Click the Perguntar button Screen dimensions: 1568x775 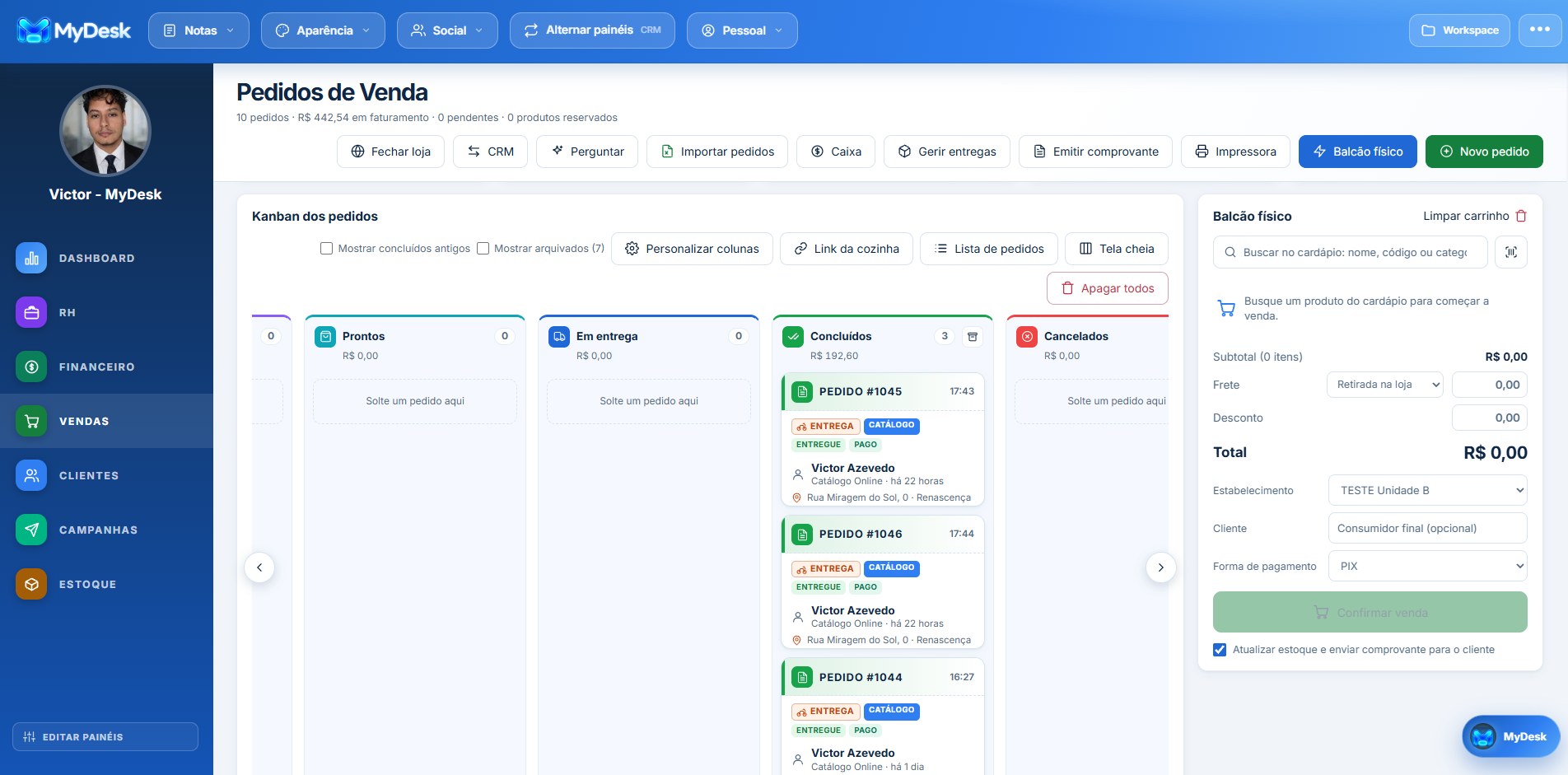coord(587,152)
